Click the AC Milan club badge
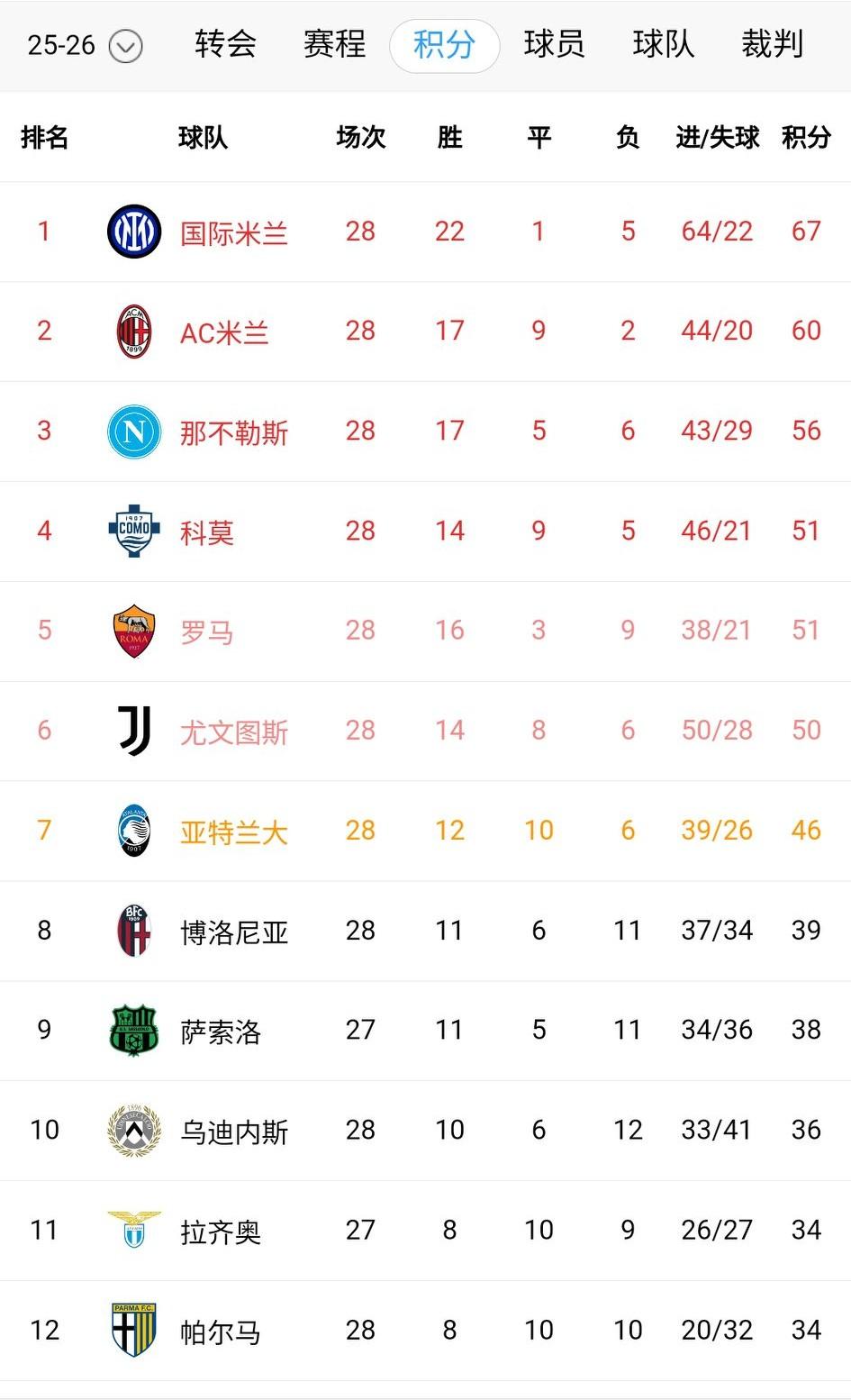 [133, 331]
